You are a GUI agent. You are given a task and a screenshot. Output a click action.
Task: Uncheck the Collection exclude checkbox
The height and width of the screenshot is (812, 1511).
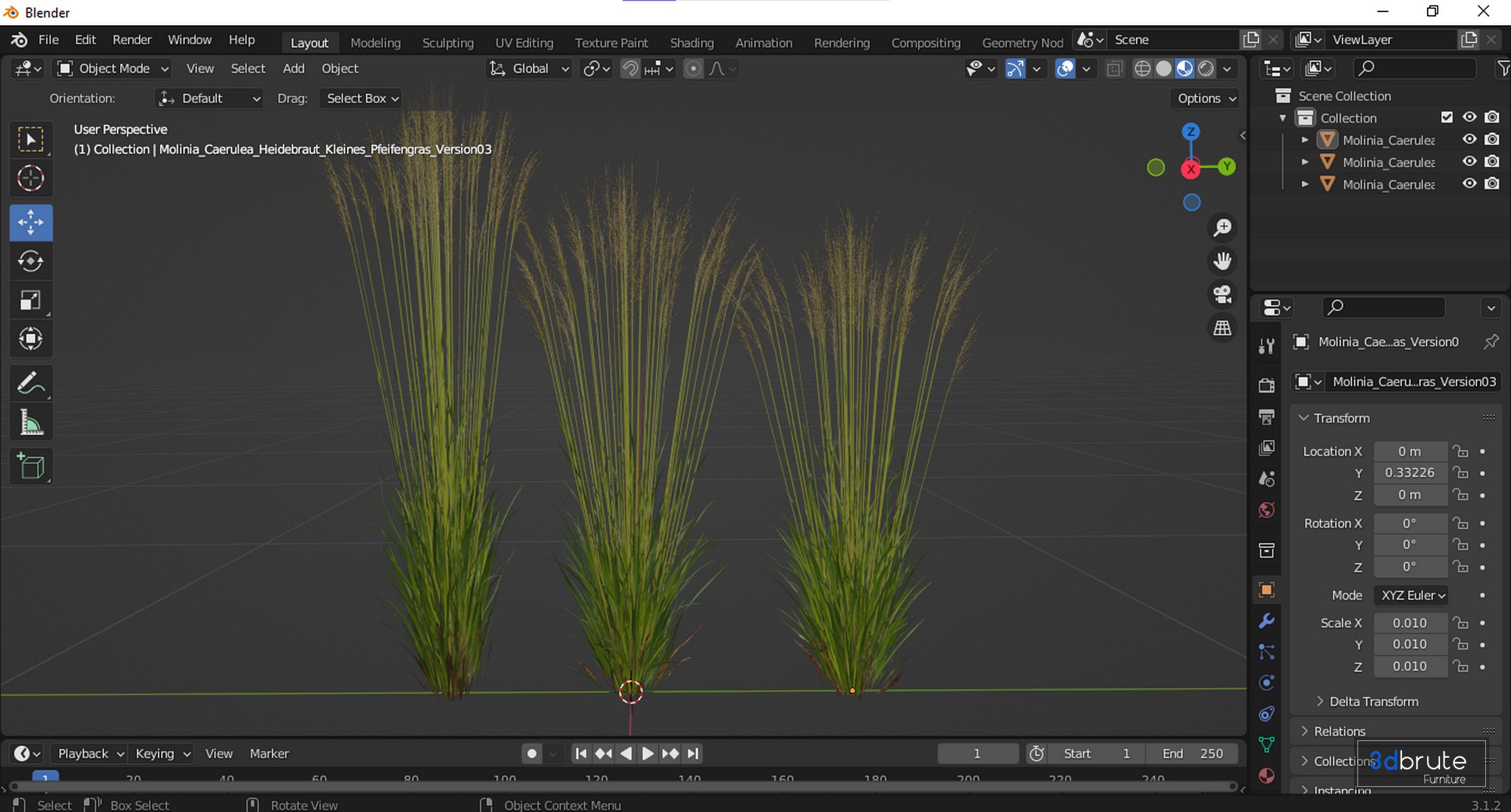(1447, 117)
